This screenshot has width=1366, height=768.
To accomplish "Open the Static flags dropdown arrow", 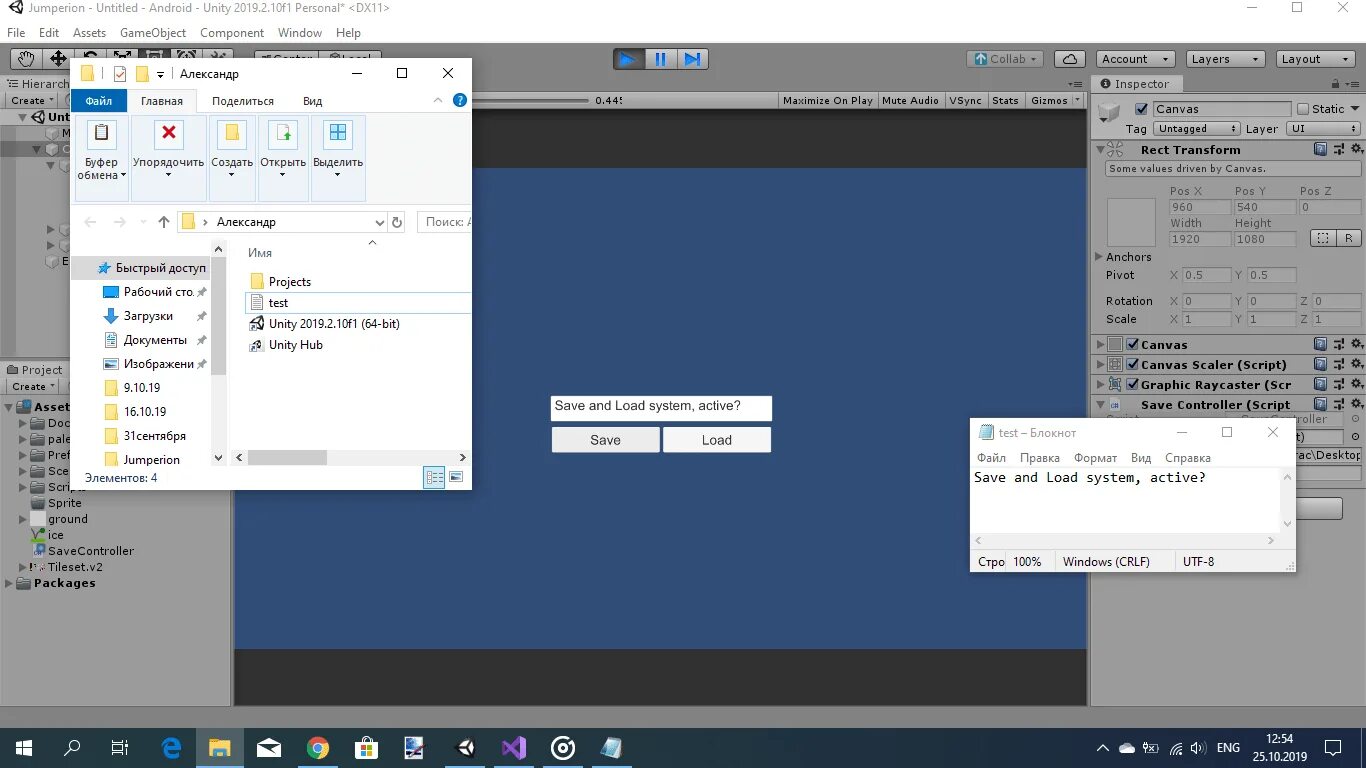I will coord(1355,109).
